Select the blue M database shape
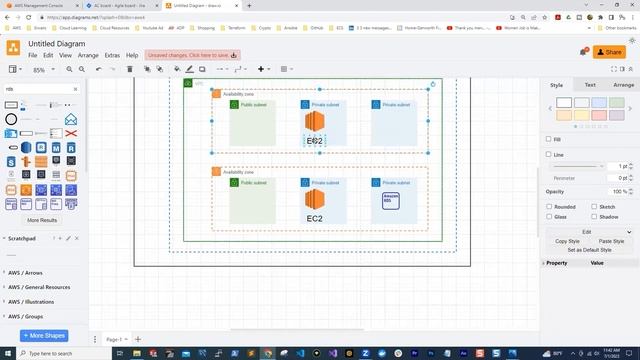The width and height of the screenshot is (640, 360). pos(56,147)
